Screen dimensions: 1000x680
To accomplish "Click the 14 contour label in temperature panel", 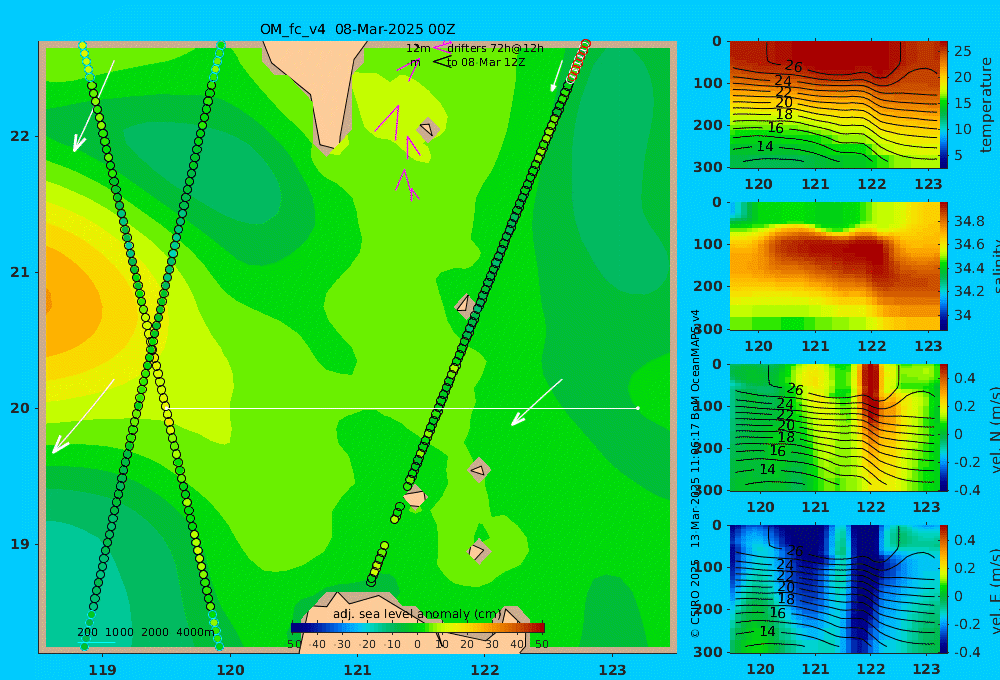I will 765,147.
